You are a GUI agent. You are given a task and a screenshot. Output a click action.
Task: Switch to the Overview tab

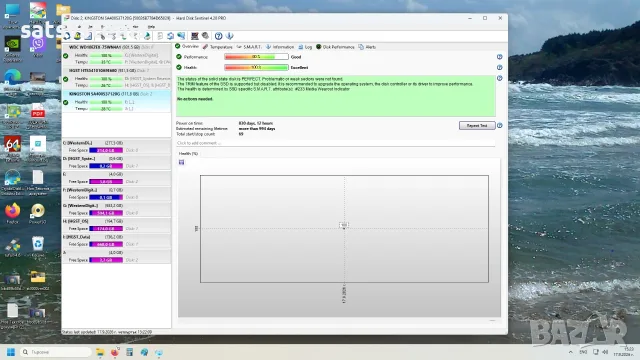tap(187, 47)
